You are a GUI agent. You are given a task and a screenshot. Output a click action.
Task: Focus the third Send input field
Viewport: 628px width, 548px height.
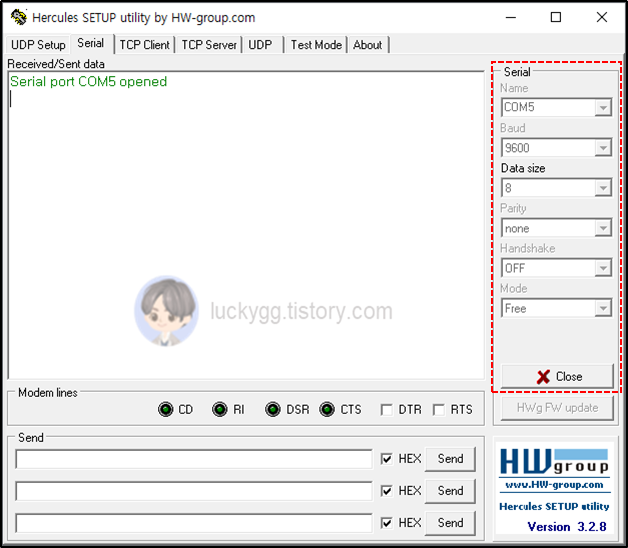[x=194, y=523]
